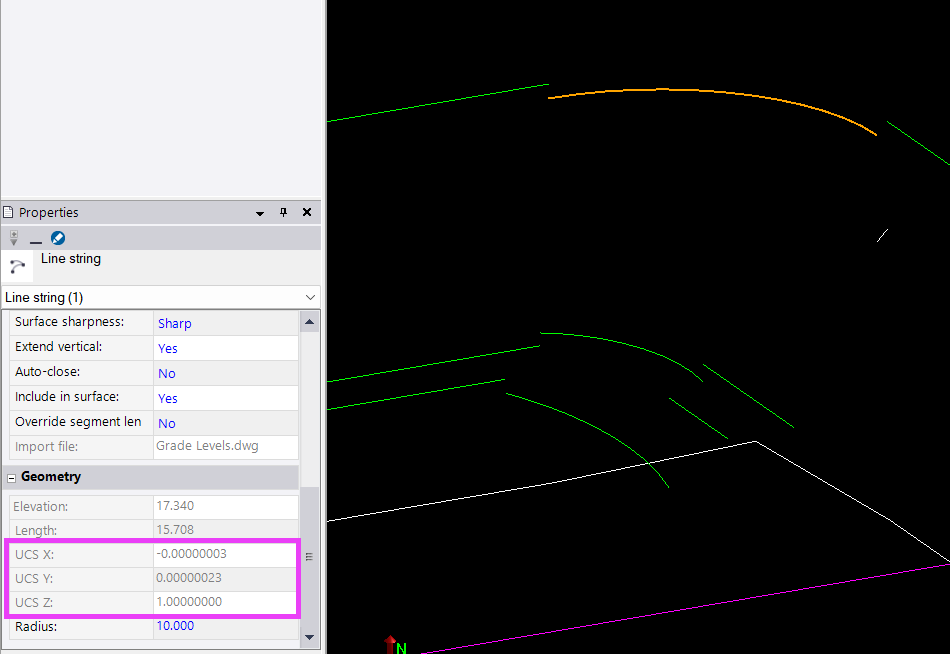Click the Properties document icon in title bar

click(x=9, y=213)
